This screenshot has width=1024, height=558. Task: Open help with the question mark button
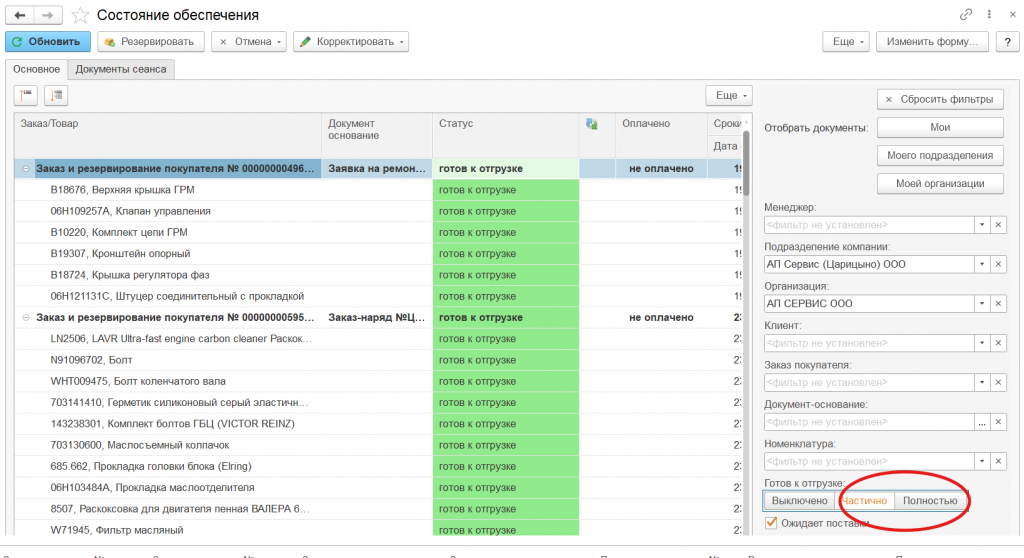[1009, 42]
